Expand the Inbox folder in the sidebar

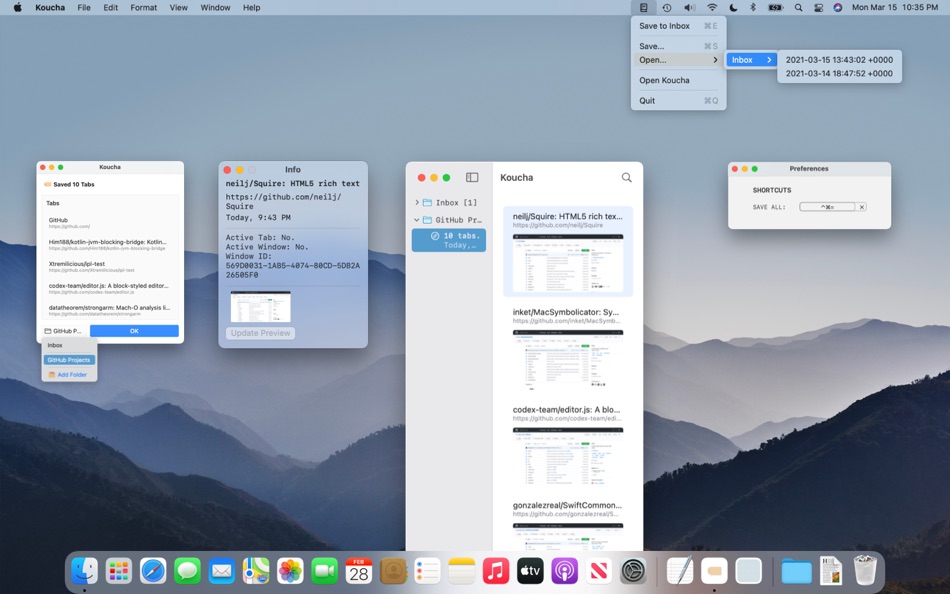click(x=417, y=202)
